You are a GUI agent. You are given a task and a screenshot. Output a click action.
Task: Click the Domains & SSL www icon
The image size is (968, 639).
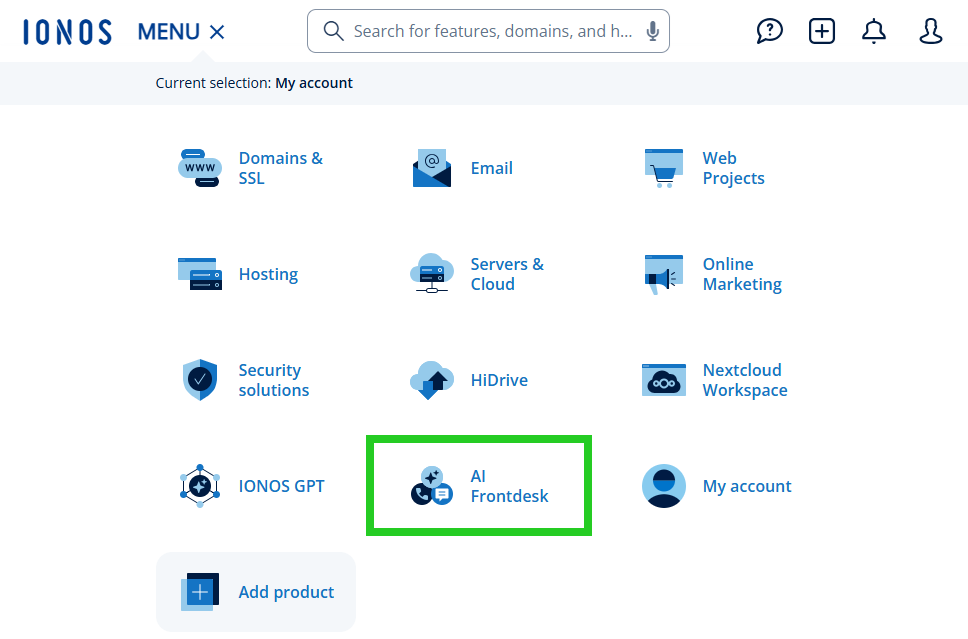tap(200, 168)
